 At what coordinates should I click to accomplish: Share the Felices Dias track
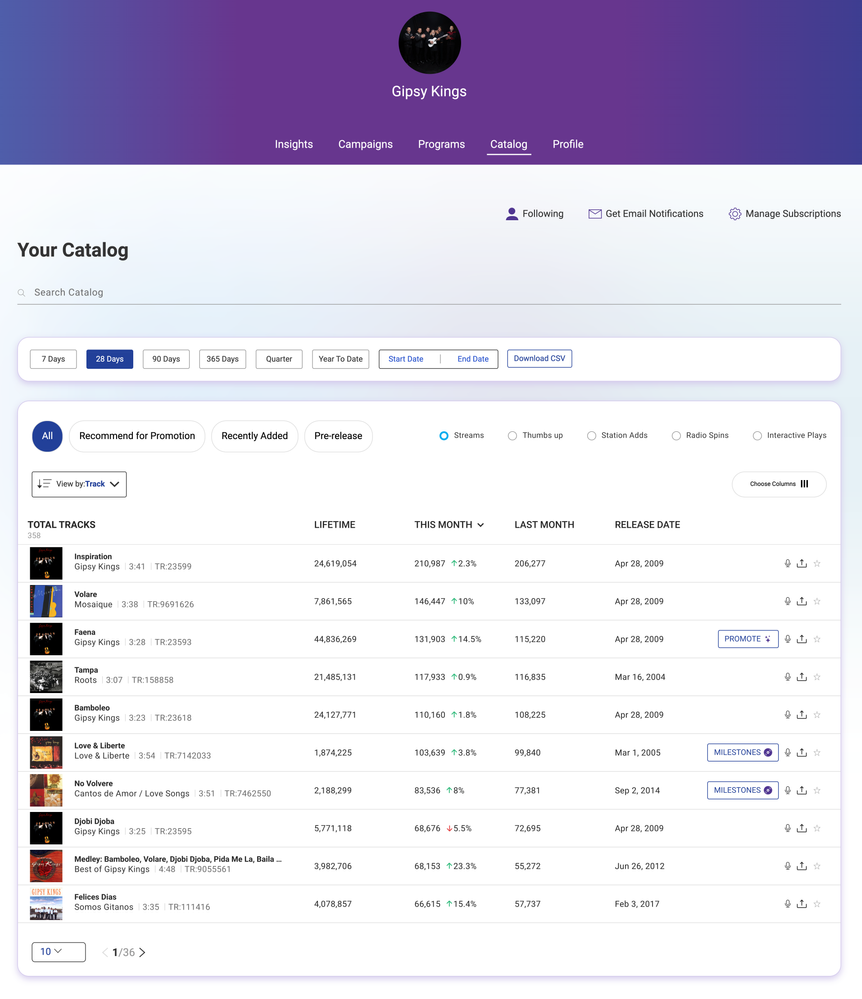pyautogui.click(x=802, y=904)
